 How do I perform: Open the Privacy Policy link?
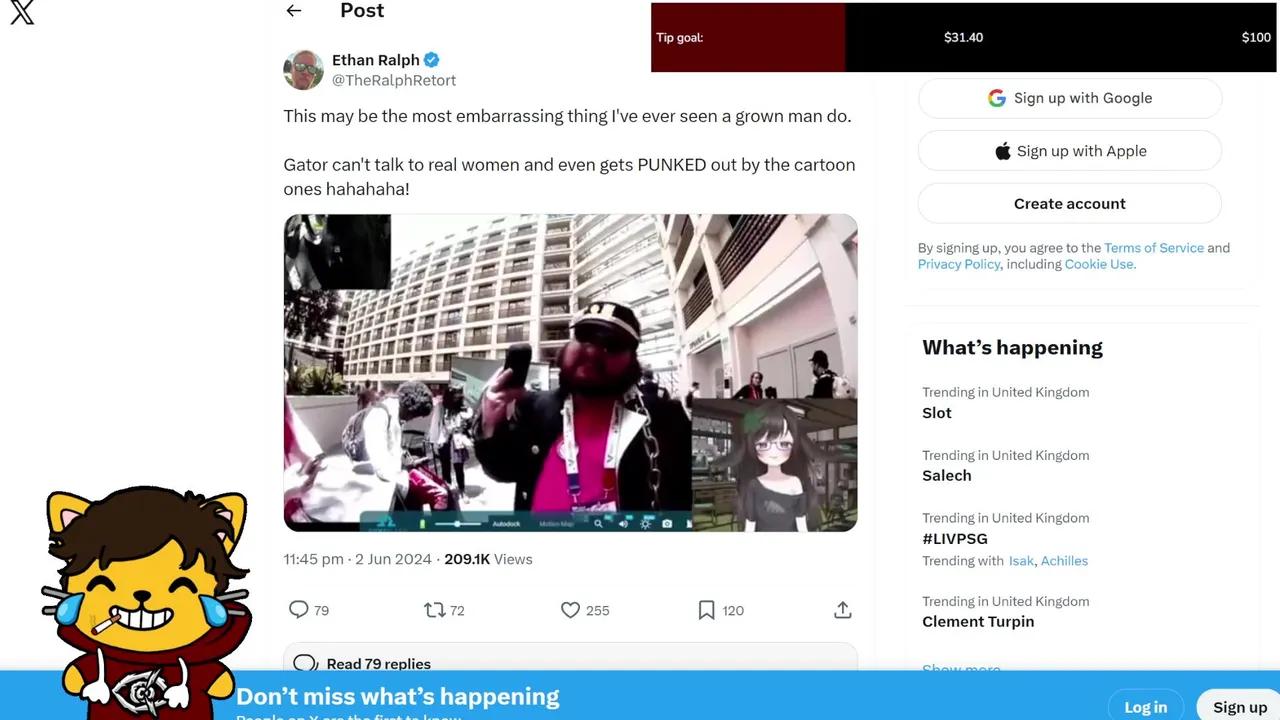pos(959,264)
